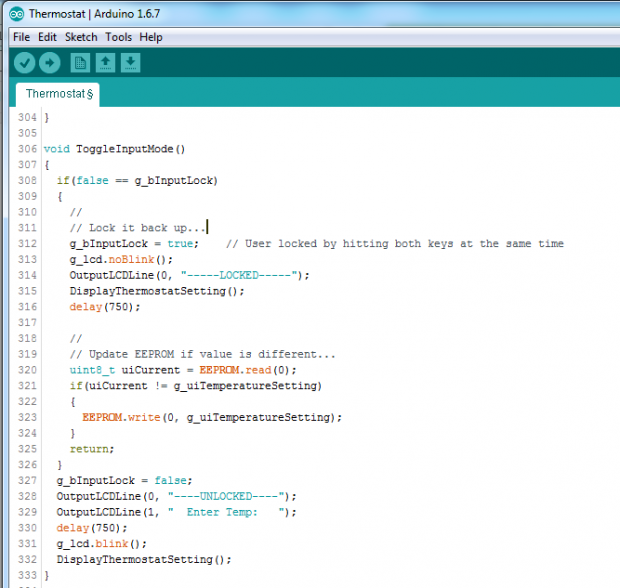Click line number 320 in the gutter
Viewport: 620px width, 588px height.
tap(27, 370)
